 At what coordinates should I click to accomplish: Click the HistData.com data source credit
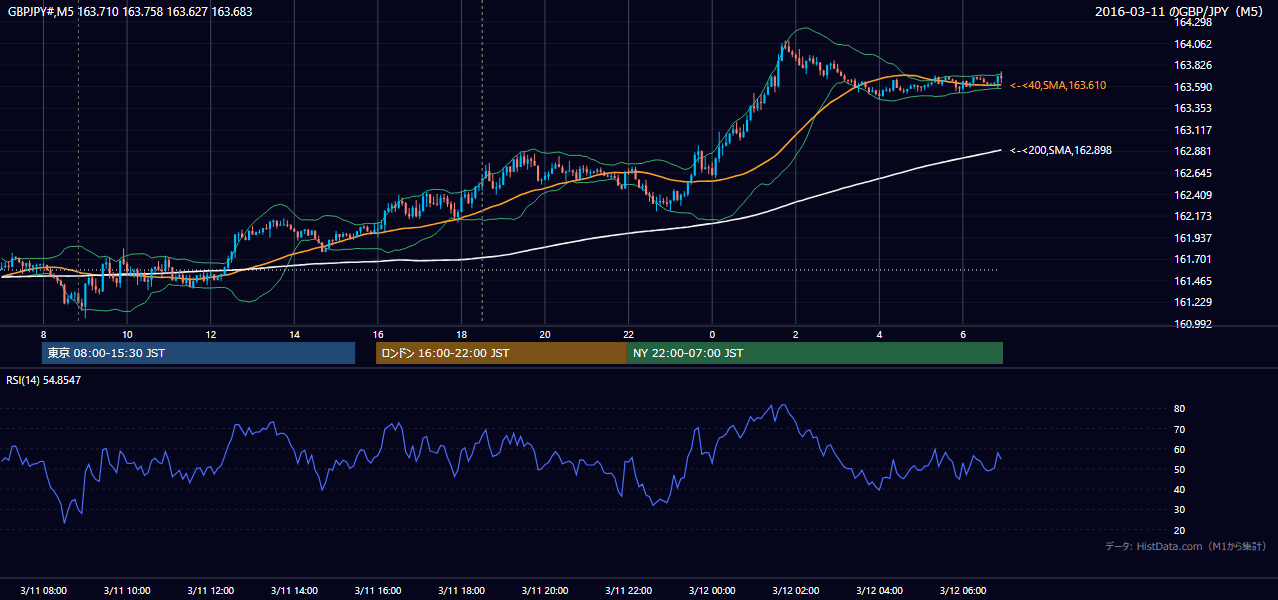pyautogui.click(x=1186, y=546)
